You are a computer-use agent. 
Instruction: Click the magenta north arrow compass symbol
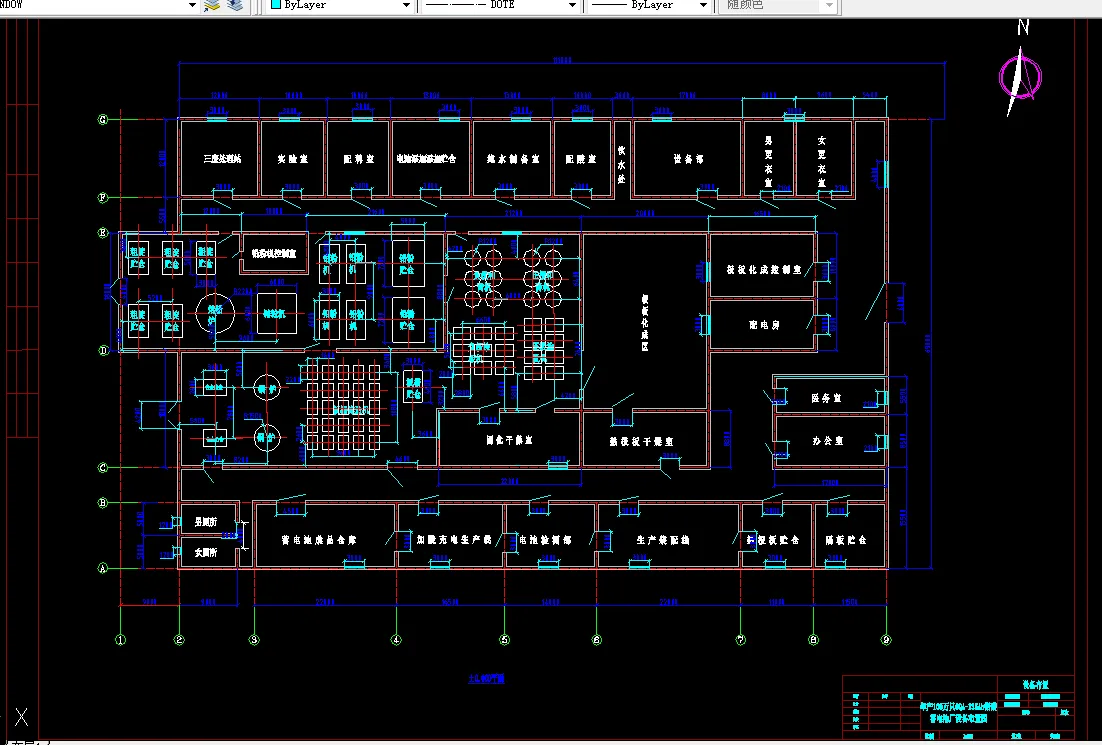pos(1020,75)
